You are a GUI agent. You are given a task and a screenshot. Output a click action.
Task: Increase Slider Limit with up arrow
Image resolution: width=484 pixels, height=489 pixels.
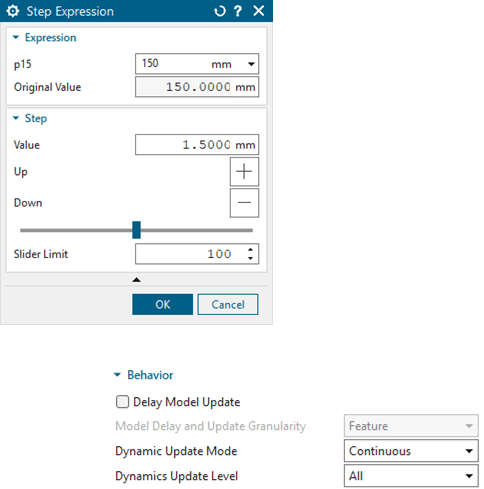251,249
